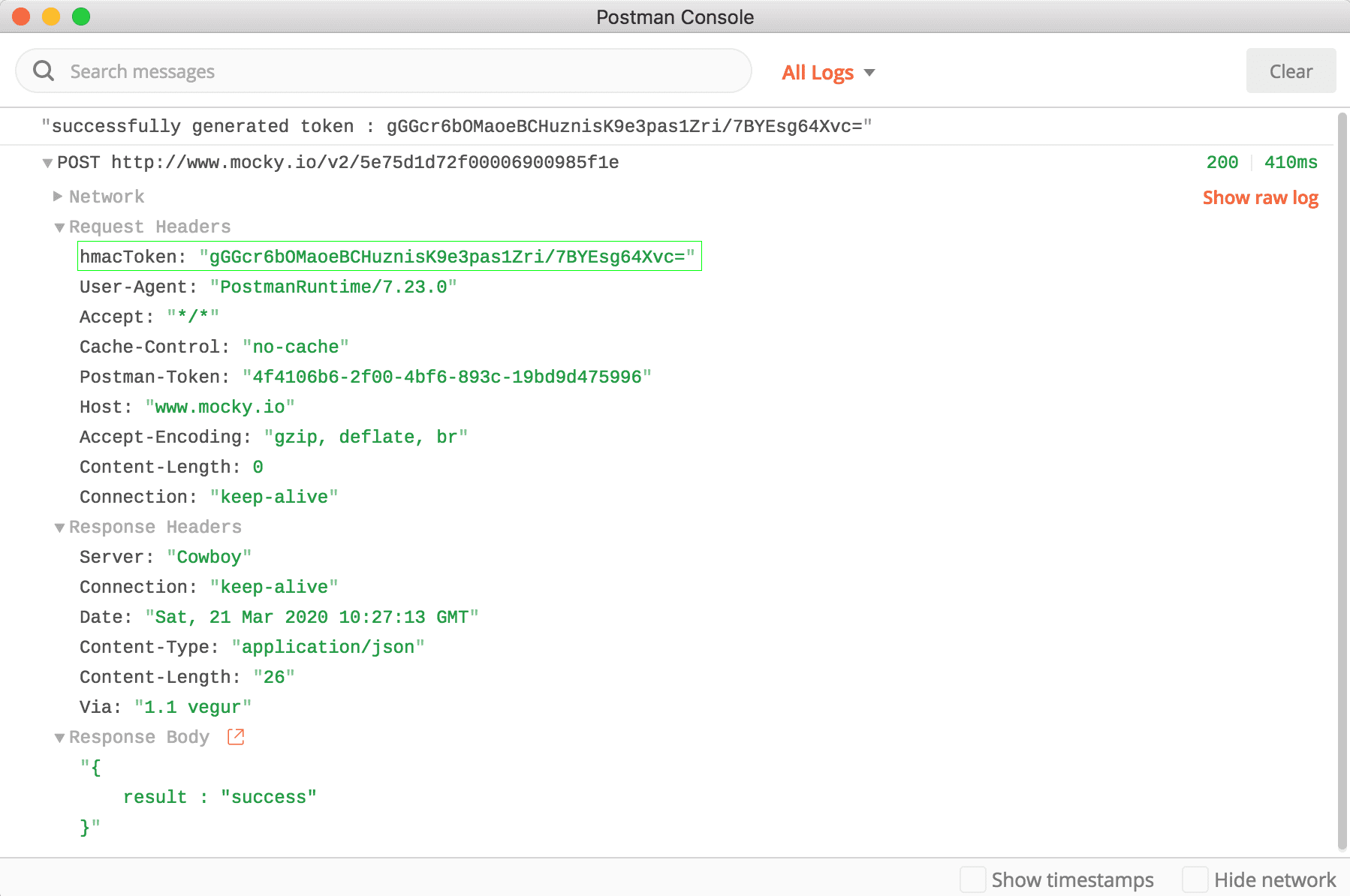Collapse the Response Body section
This screenshot has height=896, width=1350.
point(59,737)
